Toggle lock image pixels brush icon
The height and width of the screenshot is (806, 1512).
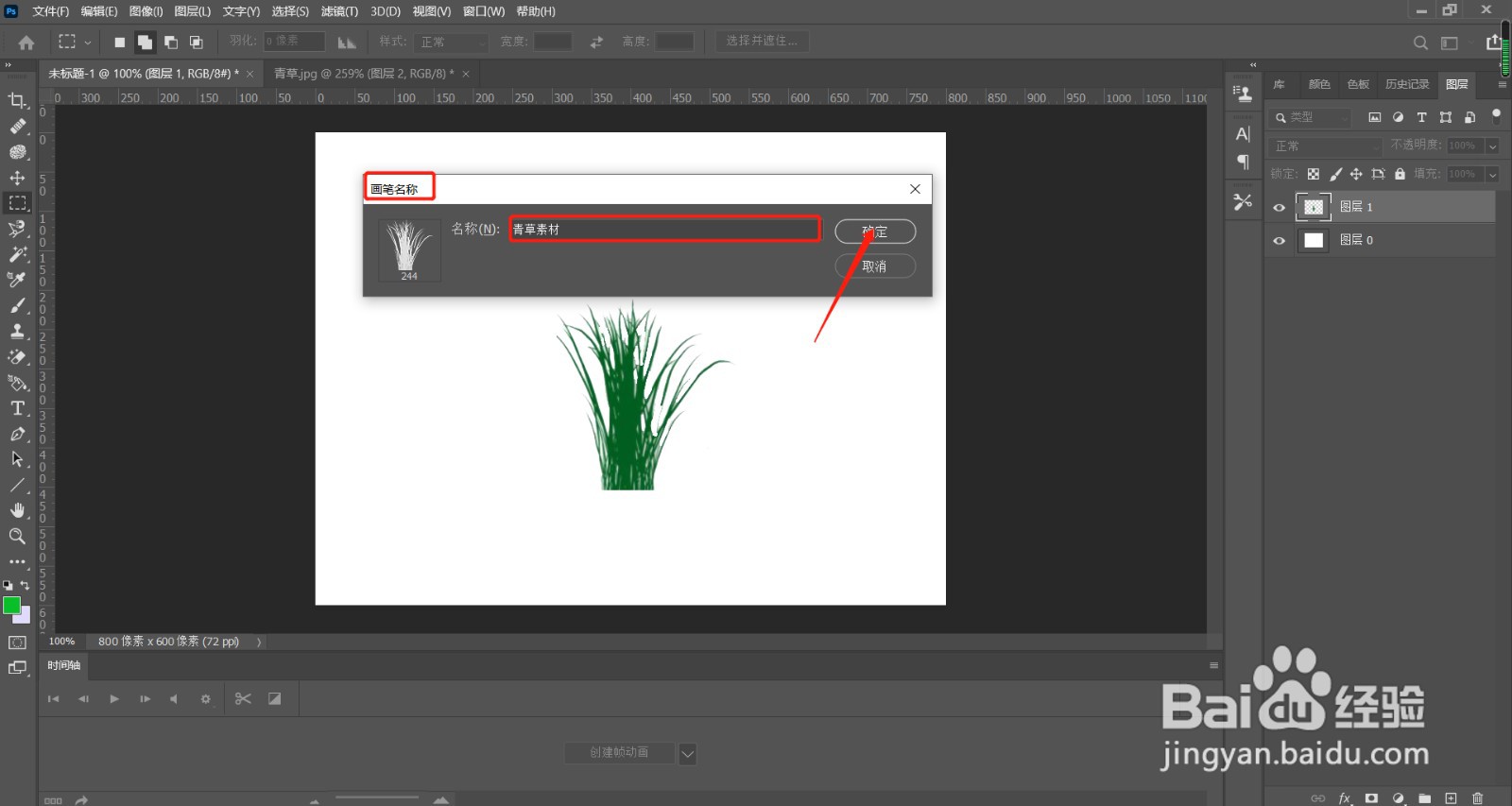[1335, 174]
